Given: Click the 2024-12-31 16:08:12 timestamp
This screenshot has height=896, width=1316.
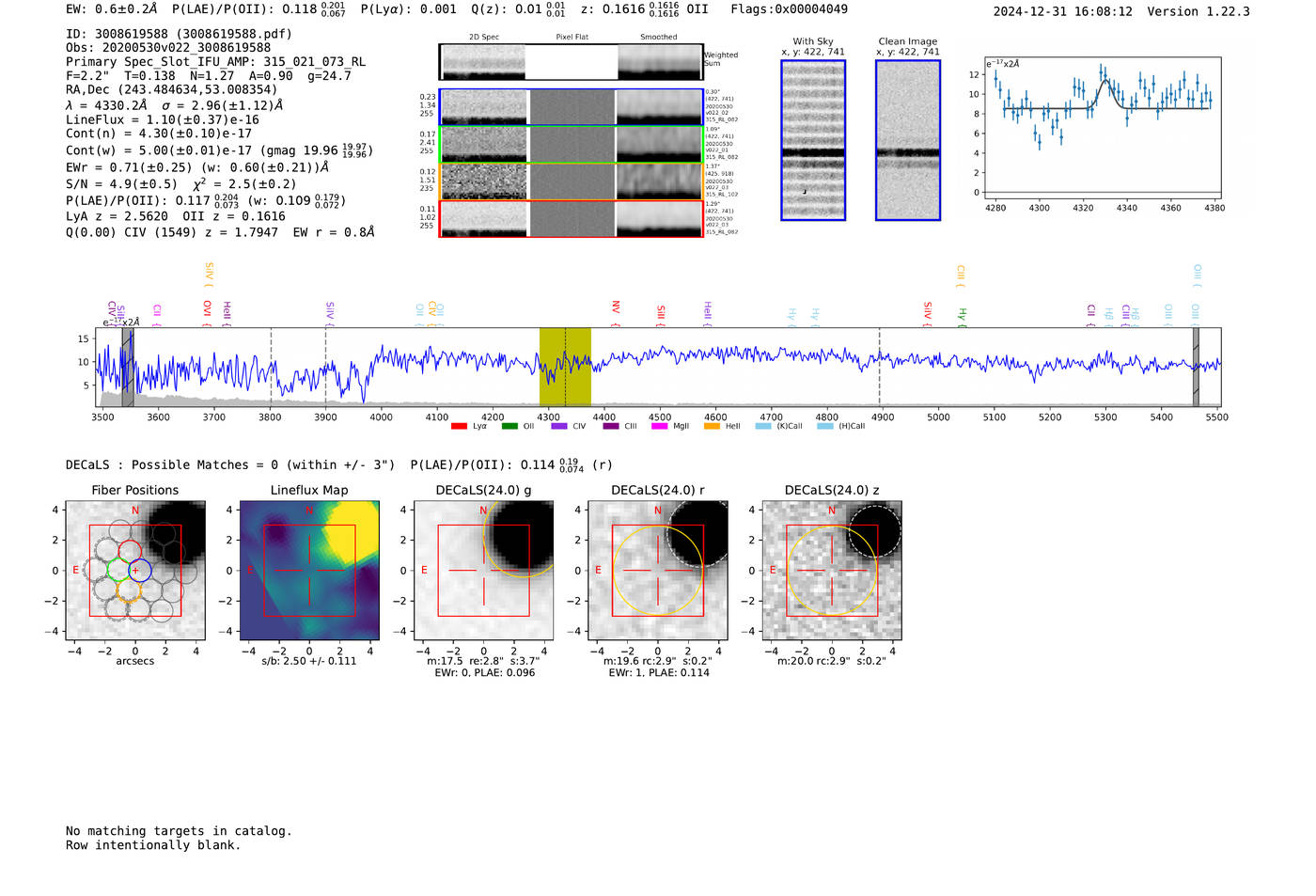Looking at the screenshot, I should [x=1063, y=11].
